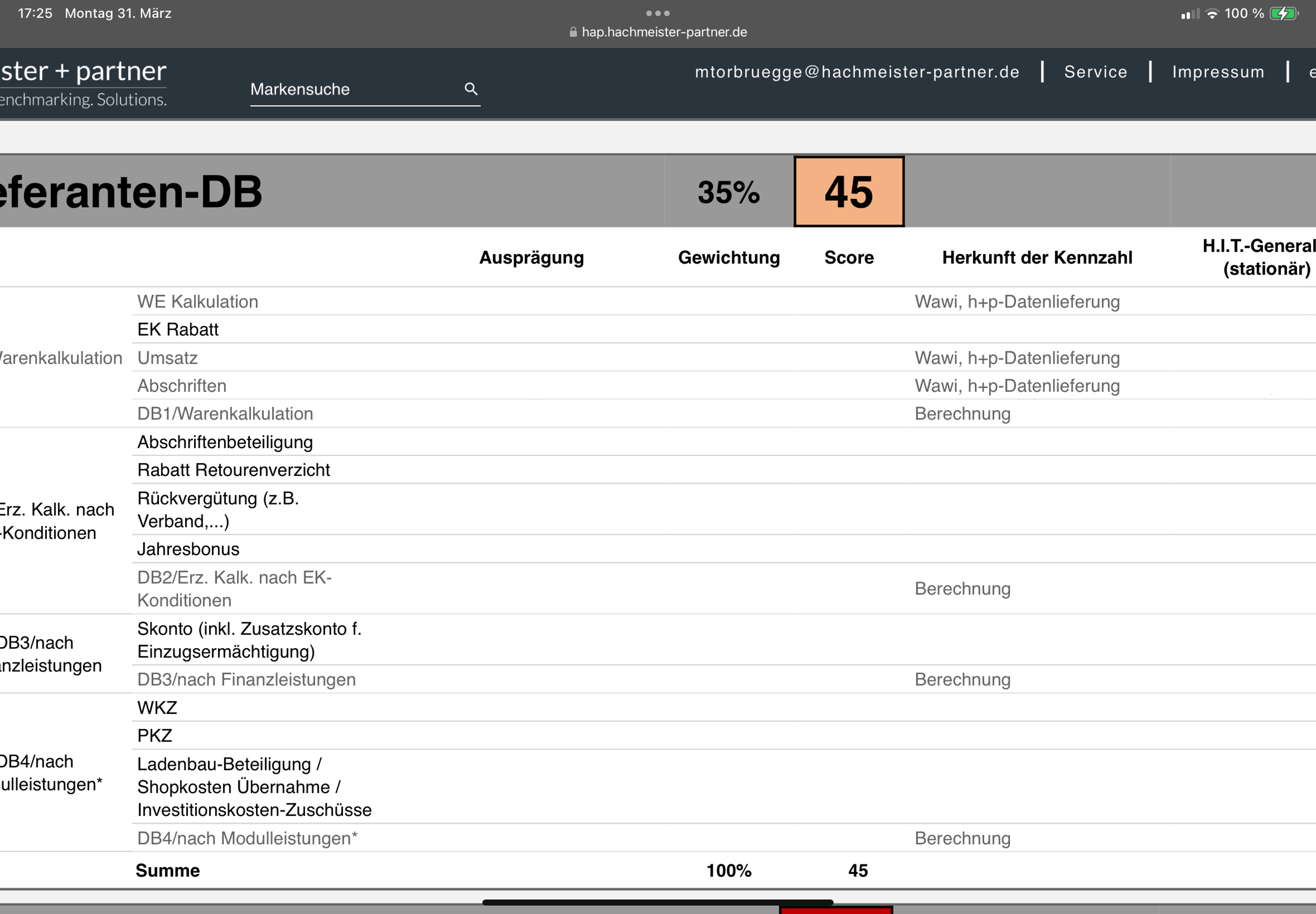This screenshot has height=914, width=1316.
Task: Tap the Wi-Fi status icon
Action: [1212, 14]
